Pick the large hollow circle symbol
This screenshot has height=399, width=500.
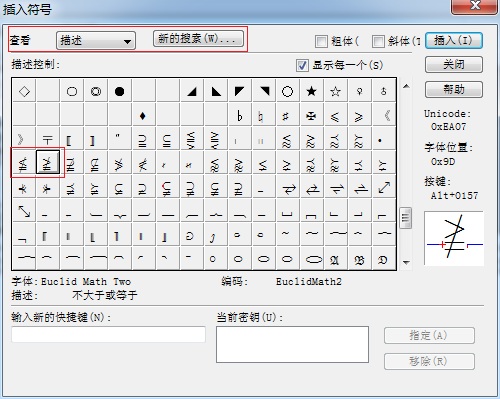point(288,91)
